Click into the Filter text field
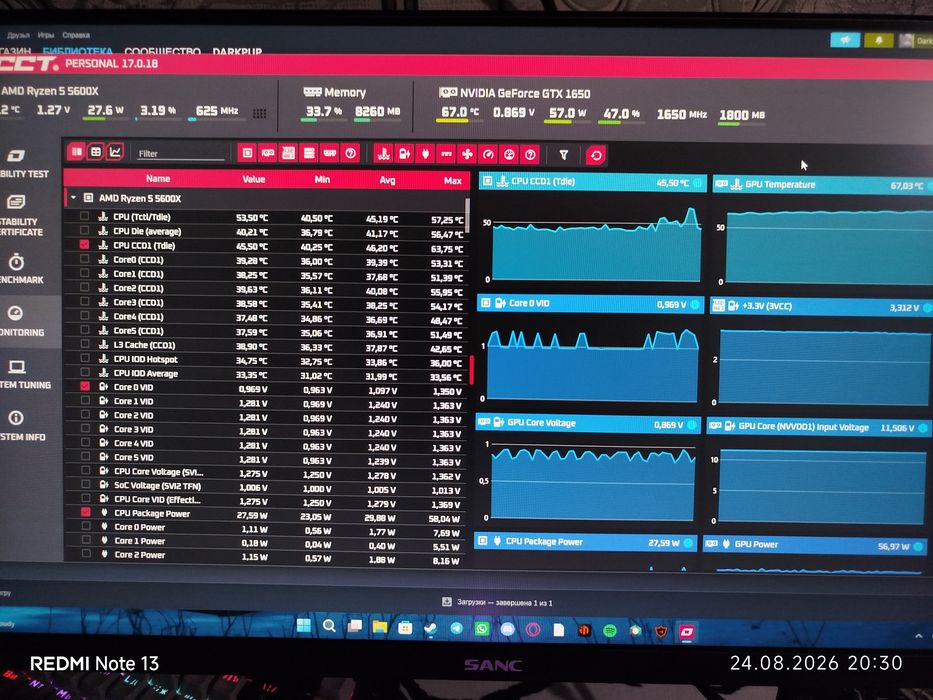Image resolution: width=933 pixels, height=700 pixels. [180, 154]
